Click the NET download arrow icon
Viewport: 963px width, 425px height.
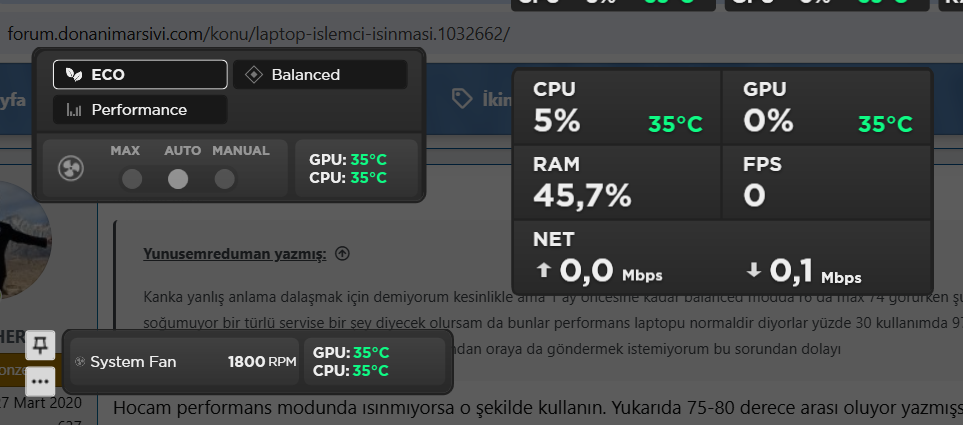pos(754,269)
